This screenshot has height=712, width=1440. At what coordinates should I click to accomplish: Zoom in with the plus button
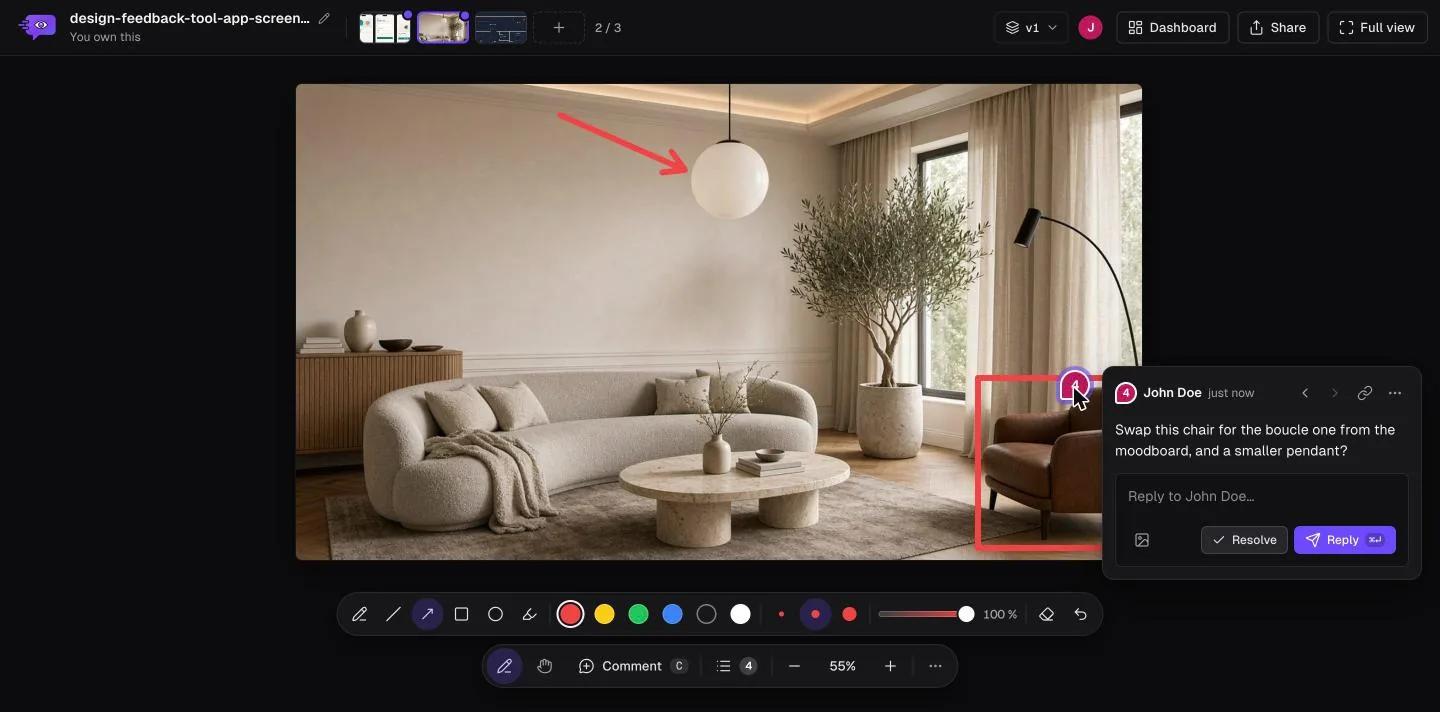(x=890, y=666)
